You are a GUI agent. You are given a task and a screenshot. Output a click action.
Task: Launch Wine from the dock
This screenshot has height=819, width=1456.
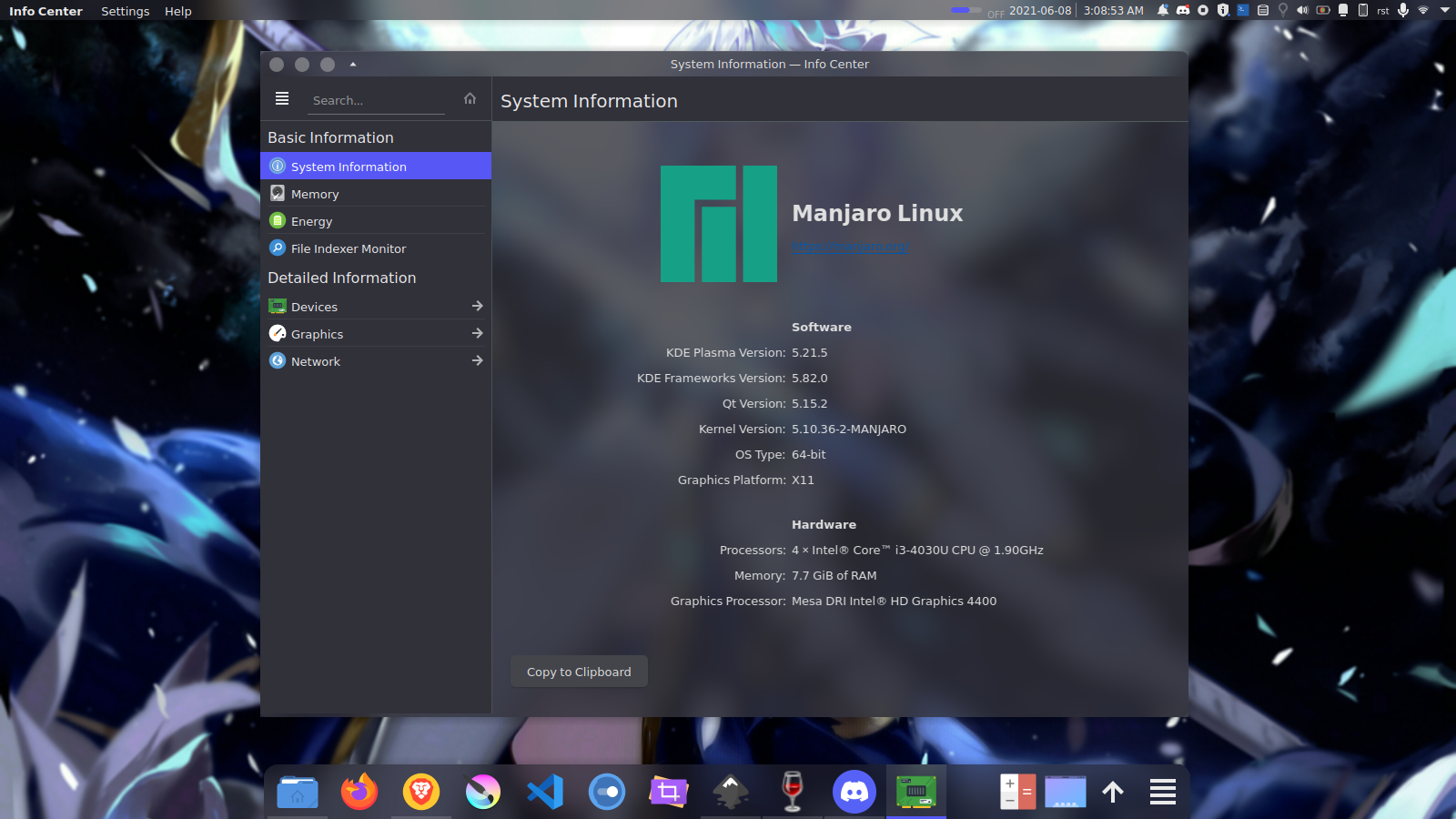(793, 792)
